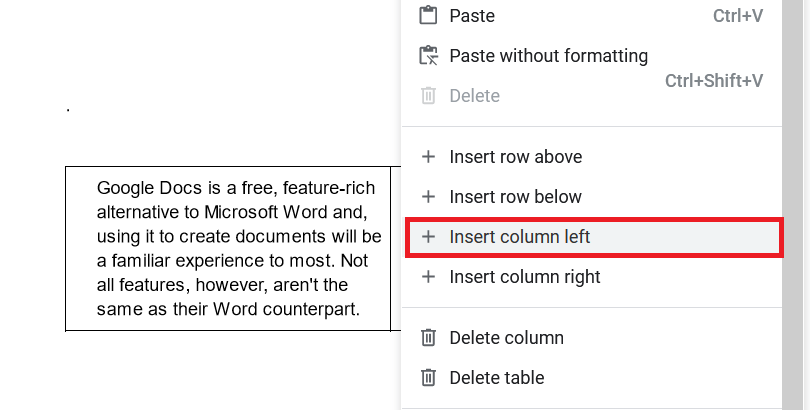Select Insert row below in the menu
The width and height of the screenshot is (810, 410).
515,197
